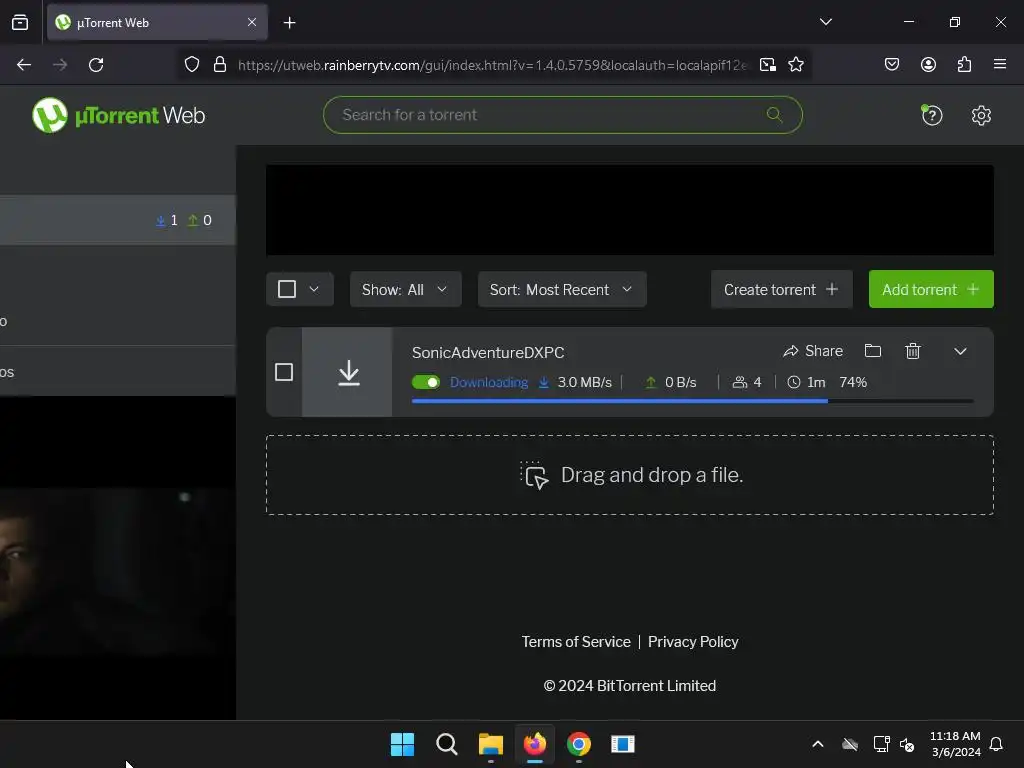Bookmark the page with the star icon

point(795,65)
